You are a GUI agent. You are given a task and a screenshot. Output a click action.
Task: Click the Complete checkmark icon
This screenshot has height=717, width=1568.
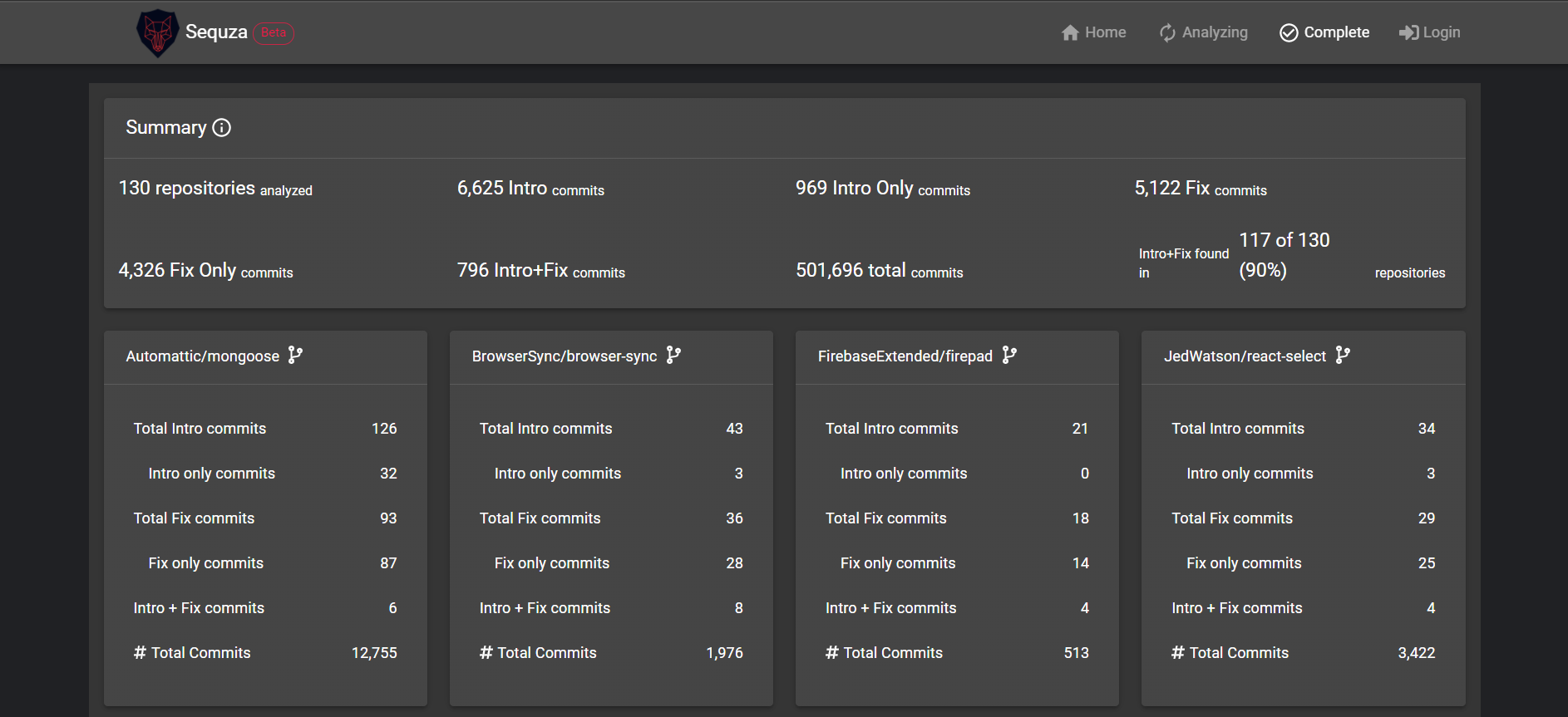(x=1289, y=32)
